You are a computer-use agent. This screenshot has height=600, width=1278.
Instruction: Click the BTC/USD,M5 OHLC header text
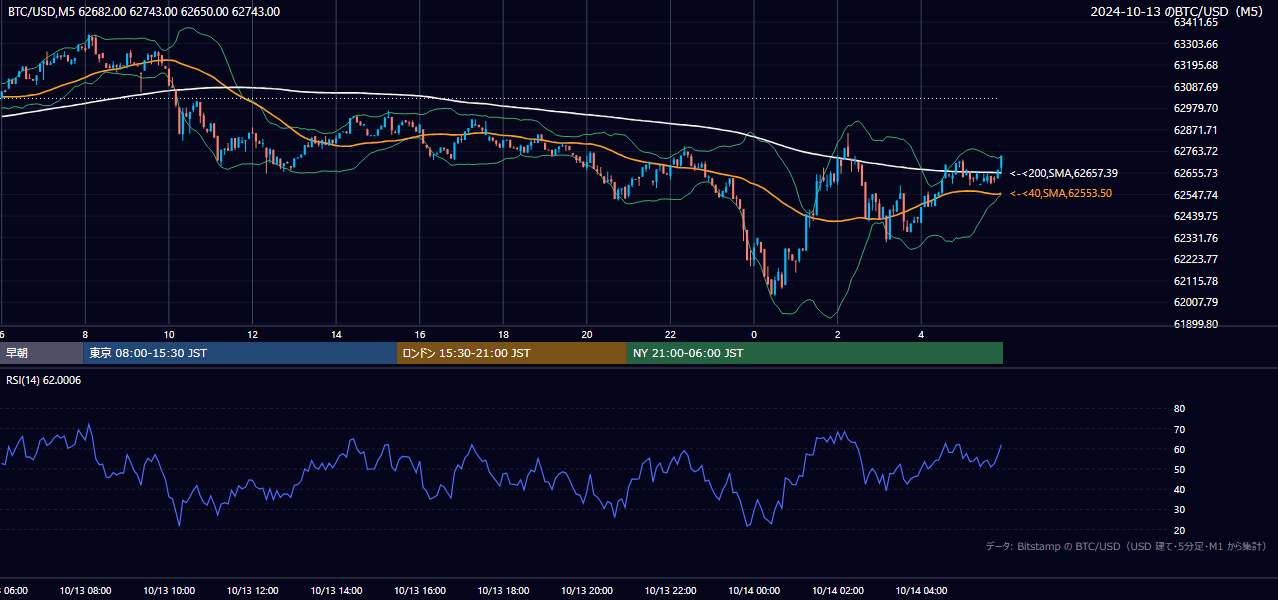144,12
